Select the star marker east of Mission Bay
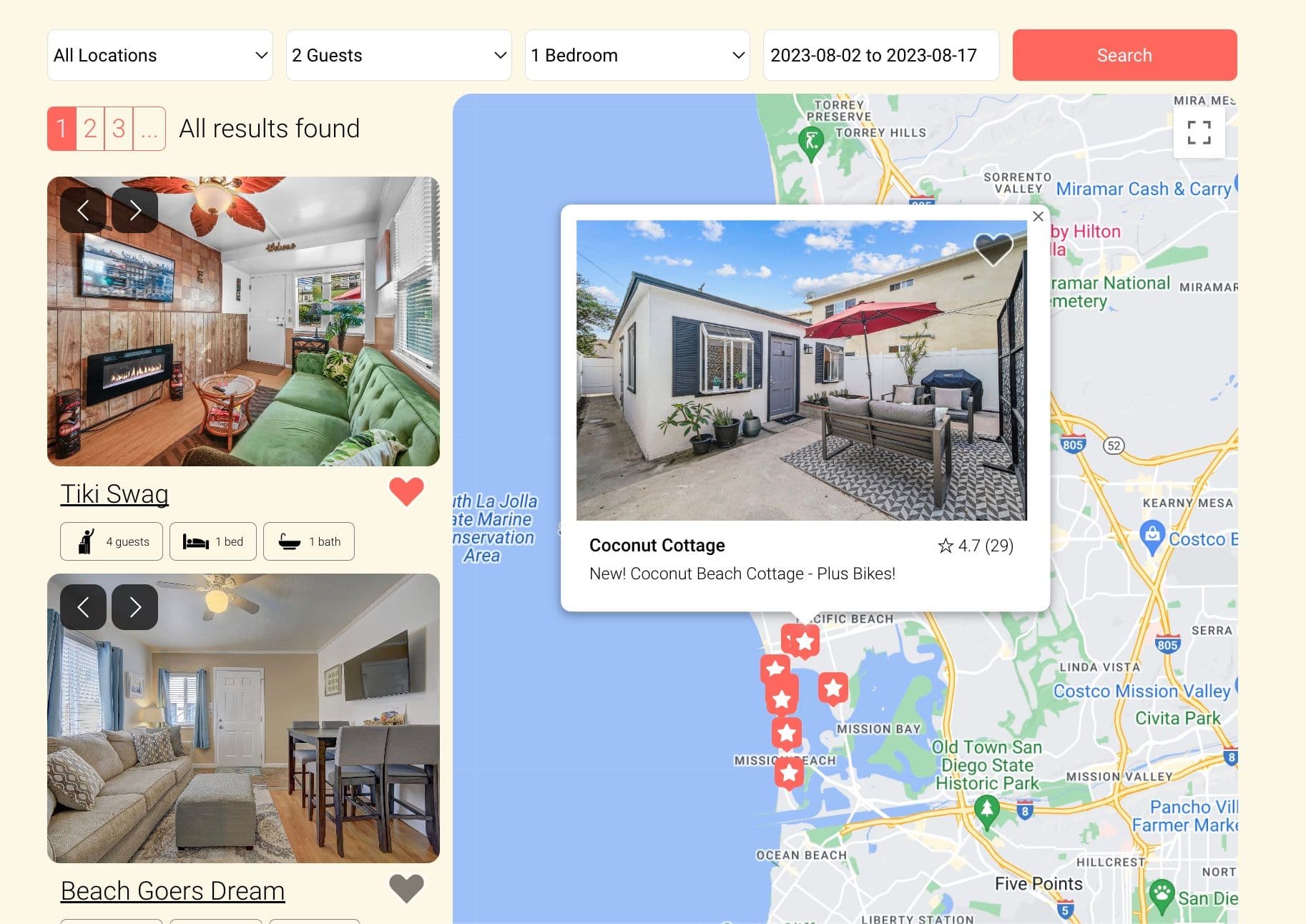The height and width of the screenshot is (924, 1306). coord(833,689)
